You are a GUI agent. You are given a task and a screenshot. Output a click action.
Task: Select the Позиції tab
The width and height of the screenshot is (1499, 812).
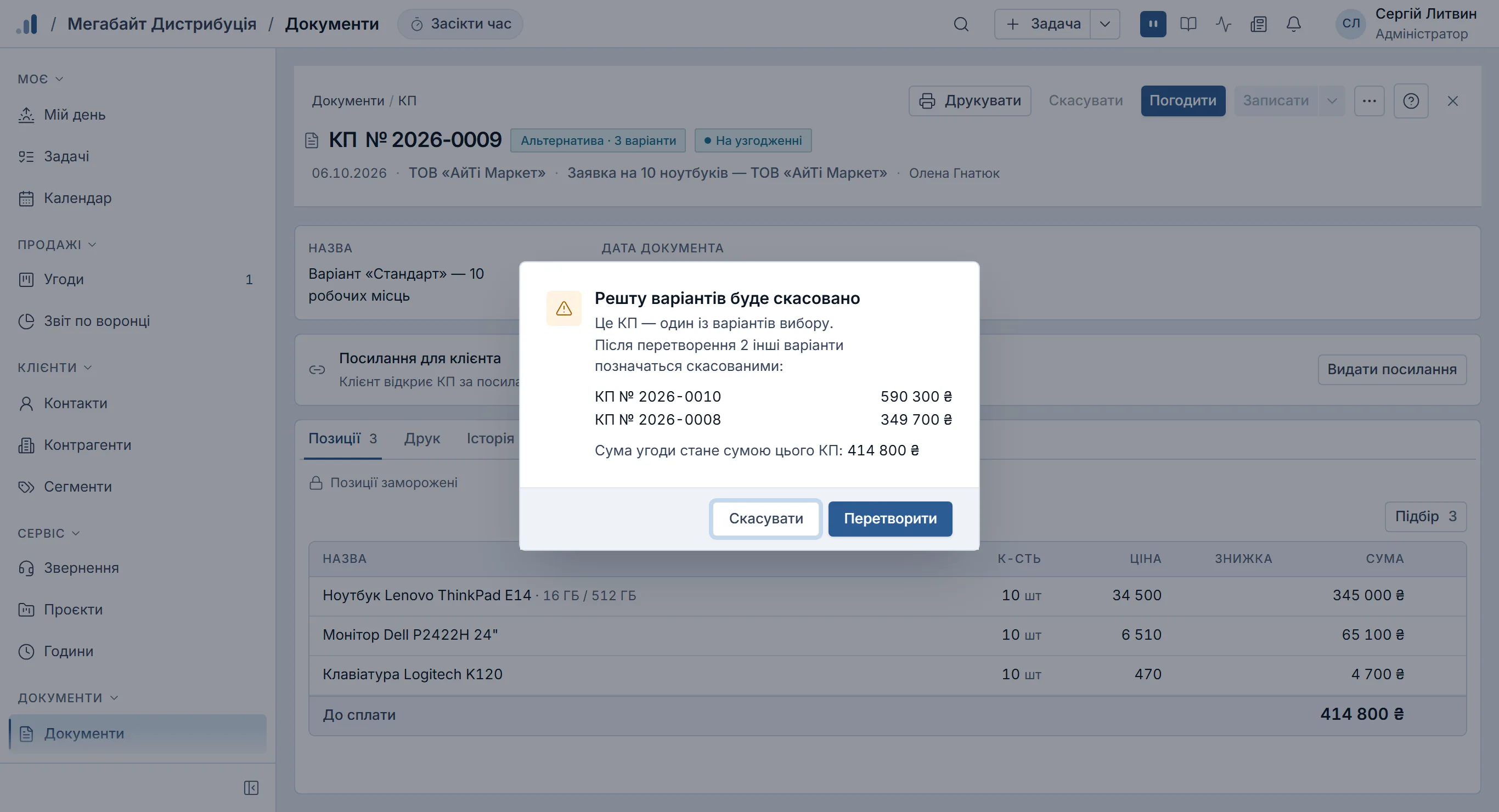point(342,438)
